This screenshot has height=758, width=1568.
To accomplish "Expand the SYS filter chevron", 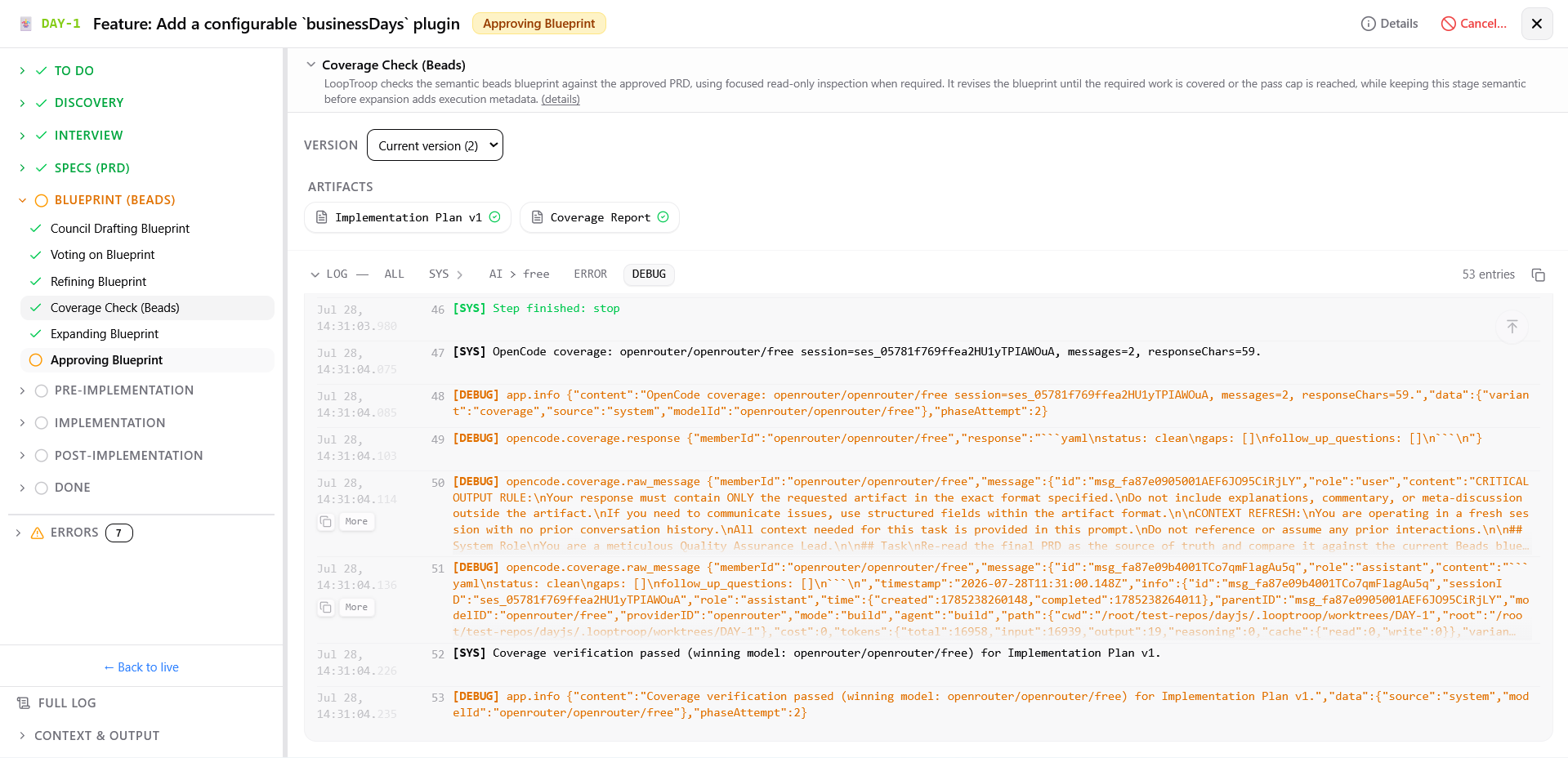I will [x=460, y=274].
